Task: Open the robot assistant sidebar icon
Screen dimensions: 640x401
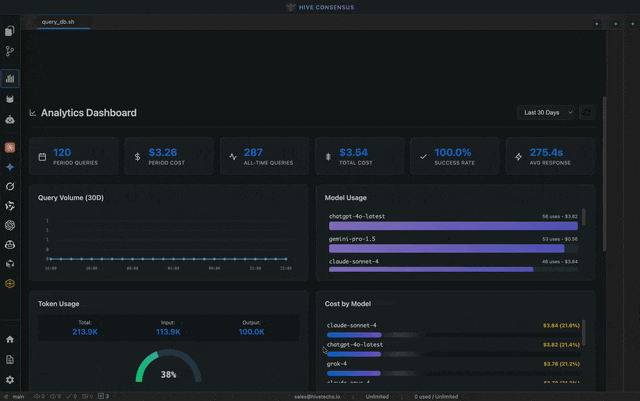Action: point(10,119)
